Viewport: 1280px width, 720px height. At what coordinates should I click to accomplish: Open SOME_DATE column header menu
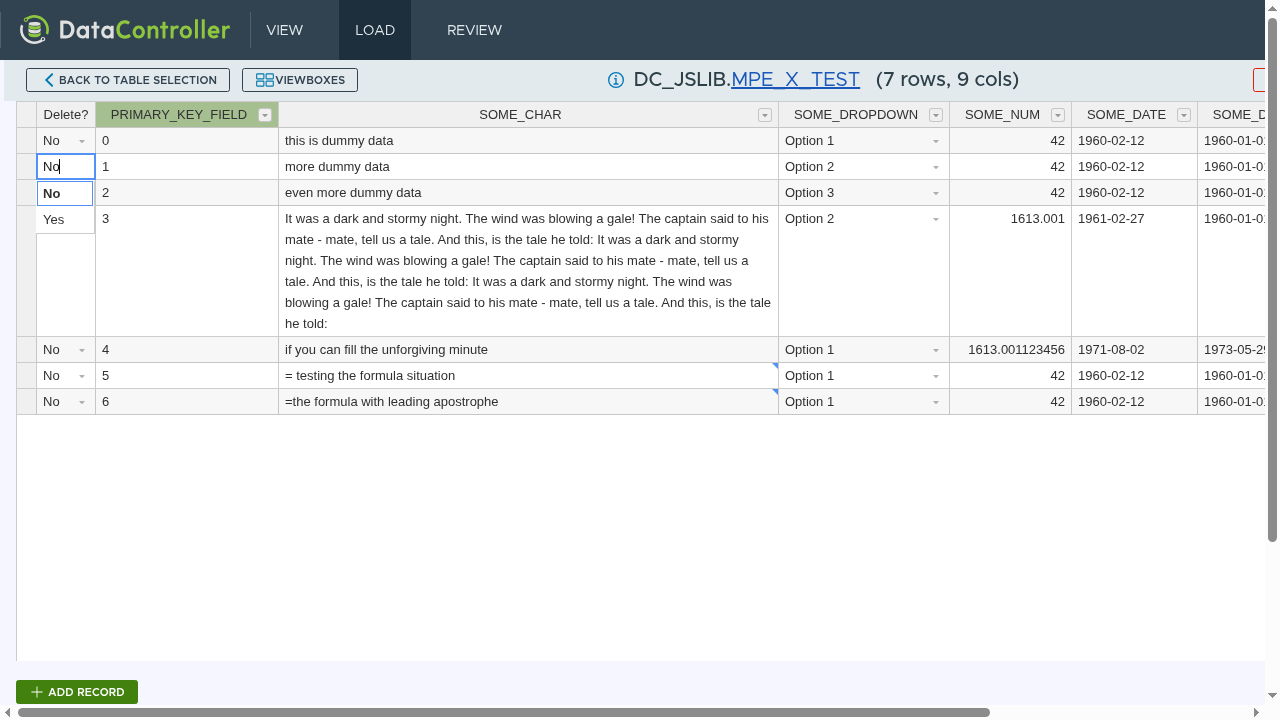[1184, 115]
